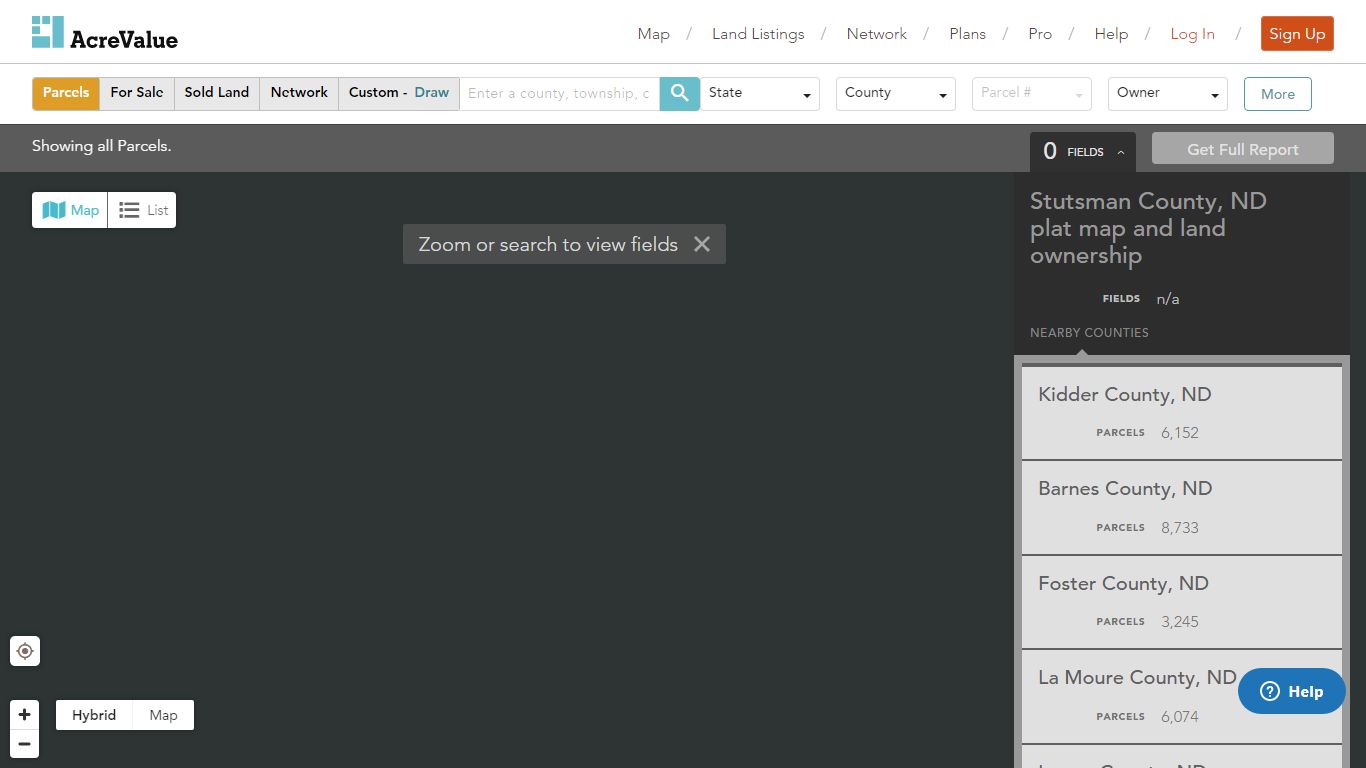The image size is (1366, 768).
Task: Open Kidder County, ND card
Action: [1182, 412]
